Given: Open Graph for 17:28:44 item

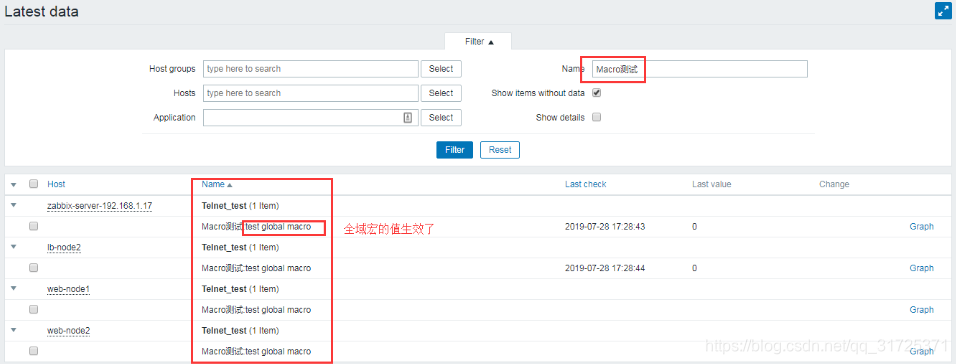Looking at the screenshot, I should coord(921,268).
